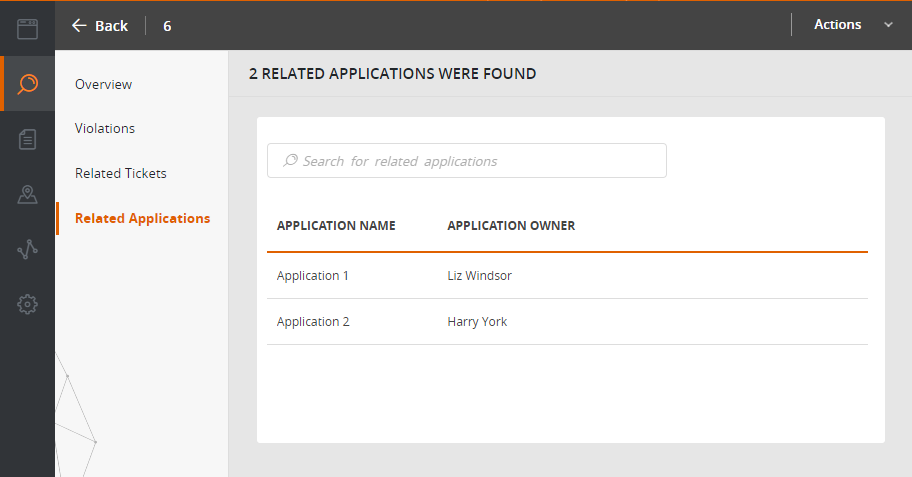Sort by Application Name column header

coord(336,226)
